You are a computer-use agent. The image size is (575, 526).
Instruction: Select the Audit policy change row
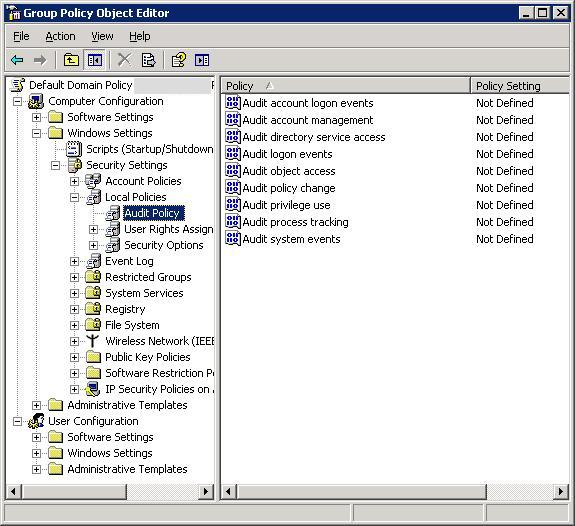coord(289,188)
